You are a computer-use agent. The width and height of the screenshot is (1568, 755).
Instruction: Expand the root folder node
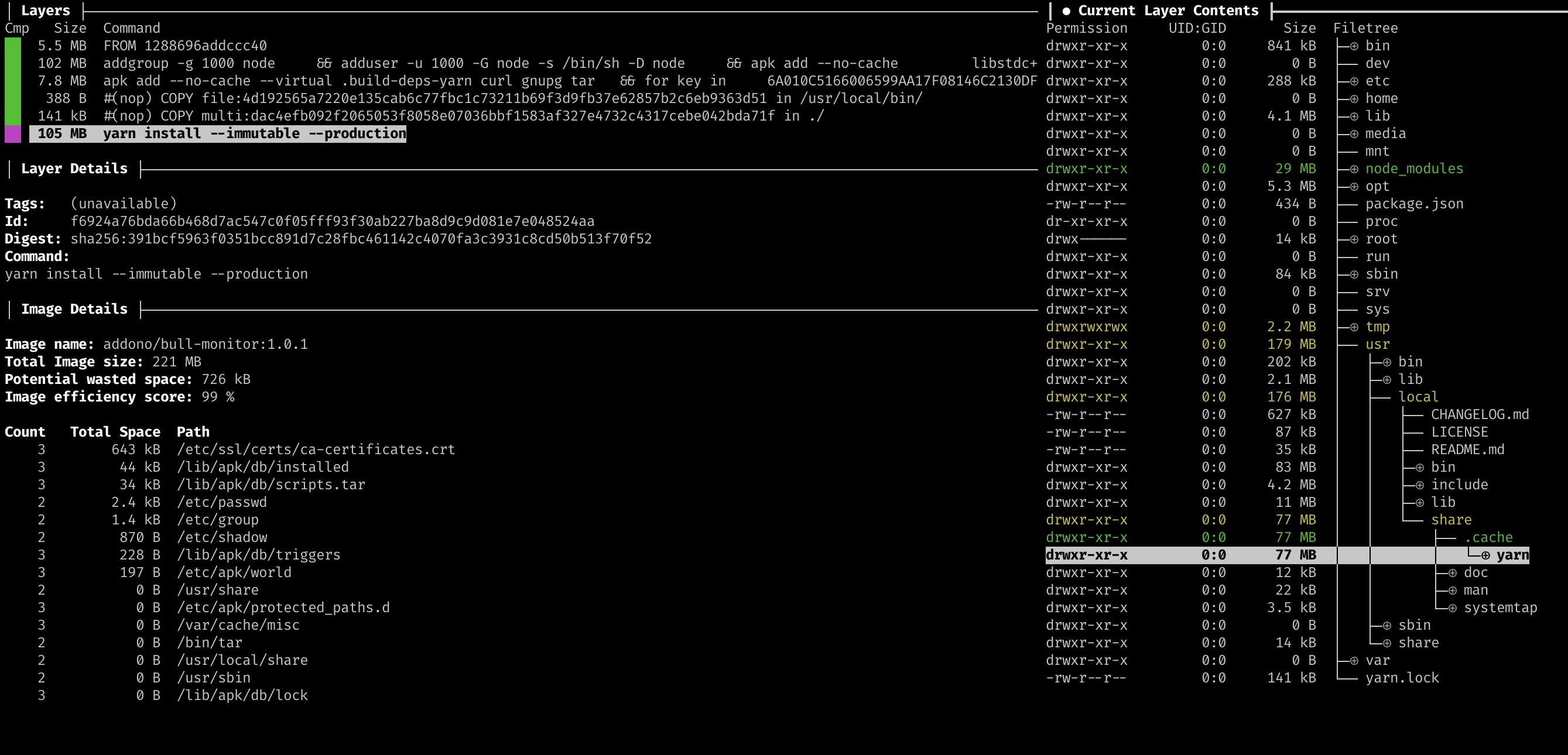click(1354, 239)
